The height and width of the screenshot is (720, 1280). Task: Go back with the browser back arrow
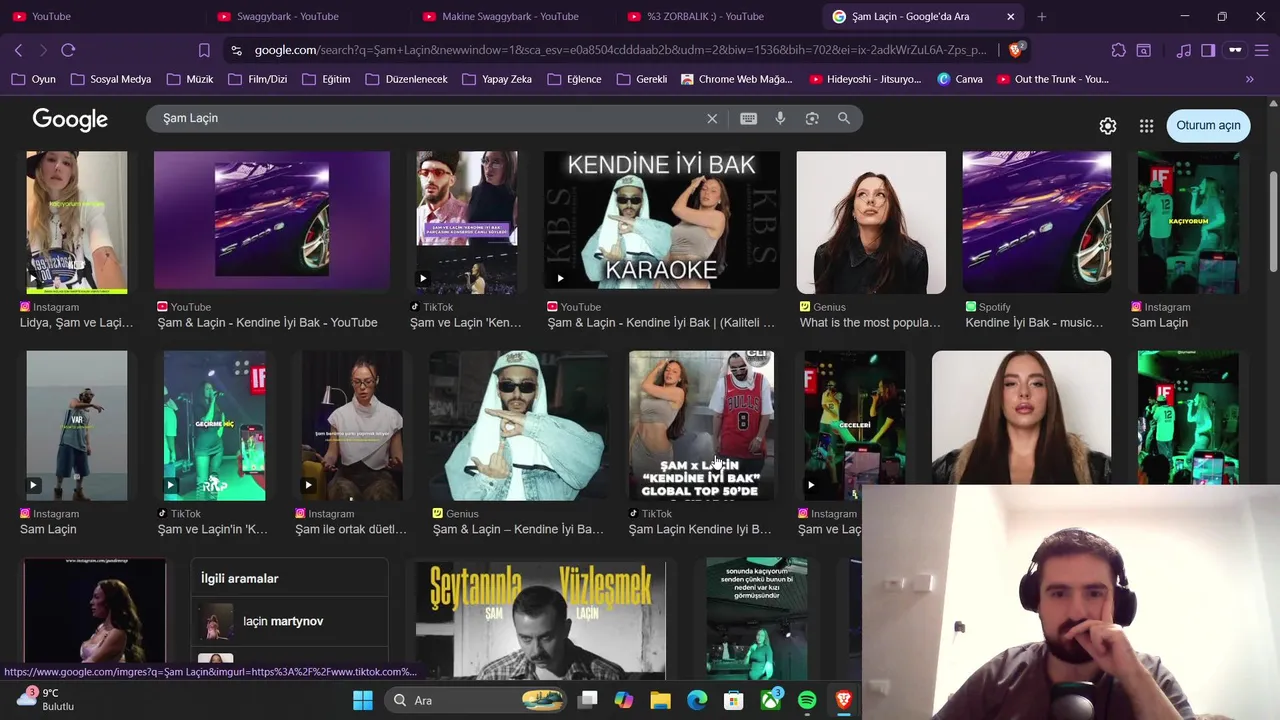click(x=18, y=50)
